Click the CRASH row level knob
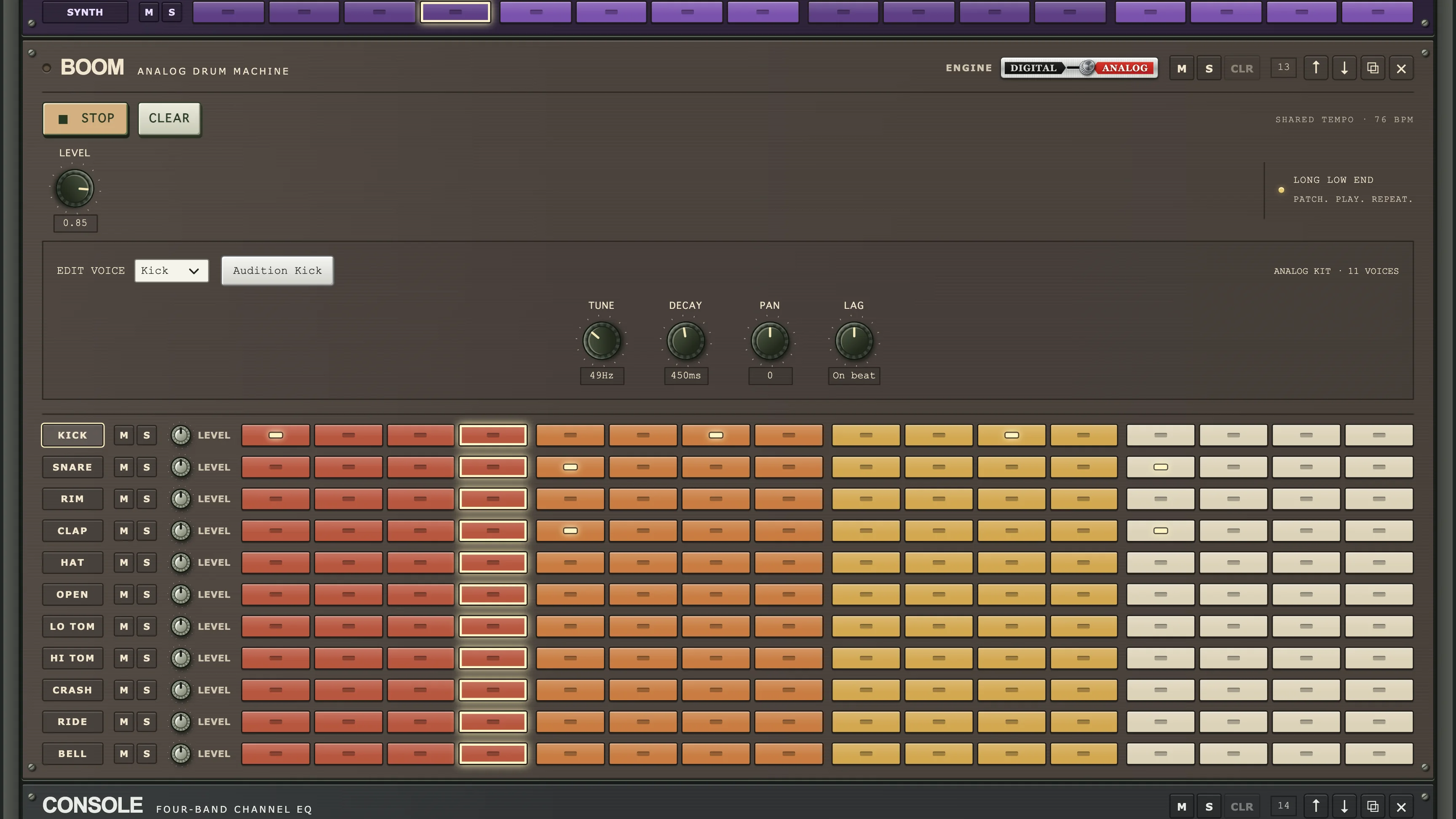The image size is (1456, 819). 181,690
